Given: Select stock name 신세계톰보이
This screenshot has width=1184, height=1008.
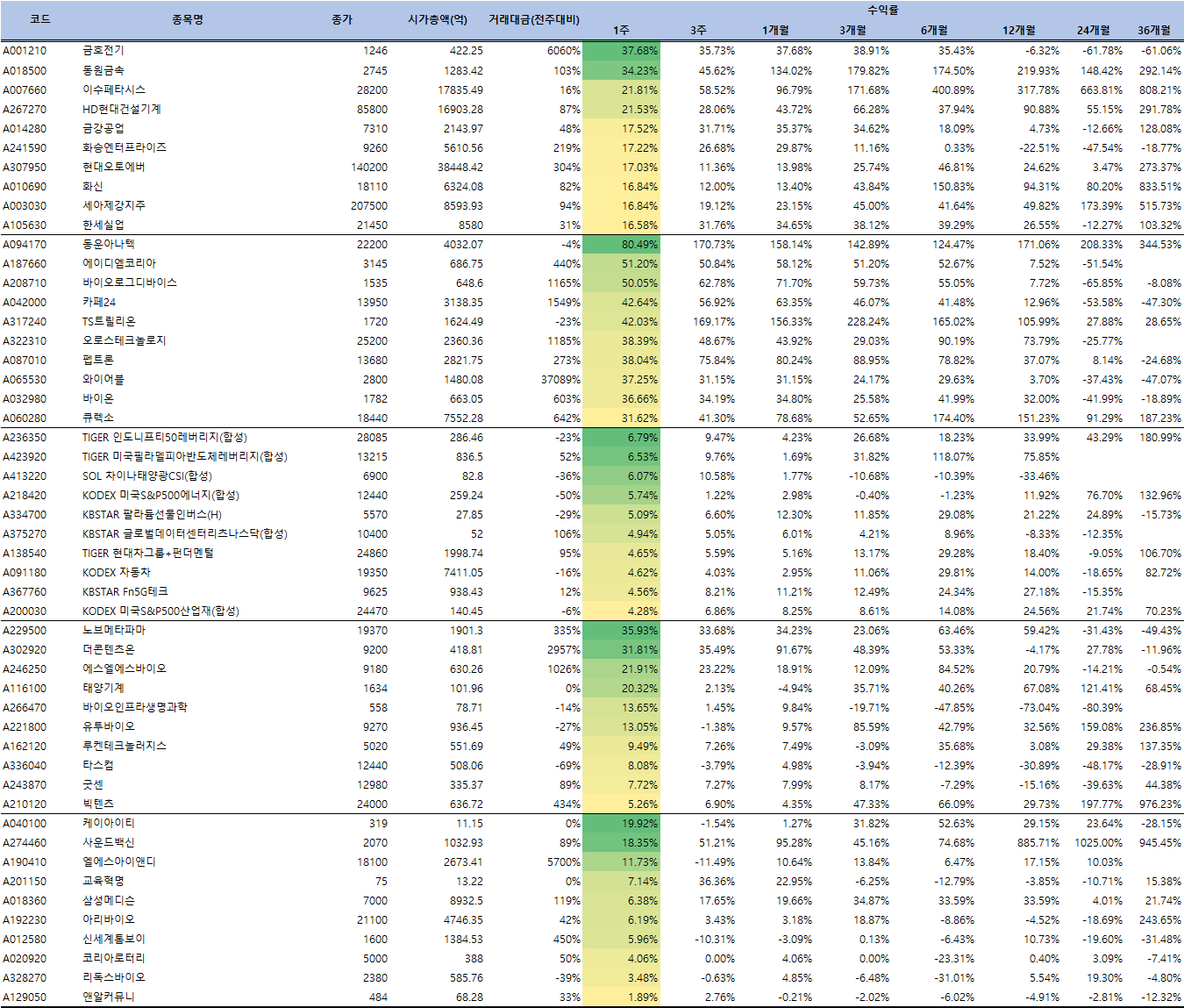Looking at the screenshot, I should (x=114, y=939).
